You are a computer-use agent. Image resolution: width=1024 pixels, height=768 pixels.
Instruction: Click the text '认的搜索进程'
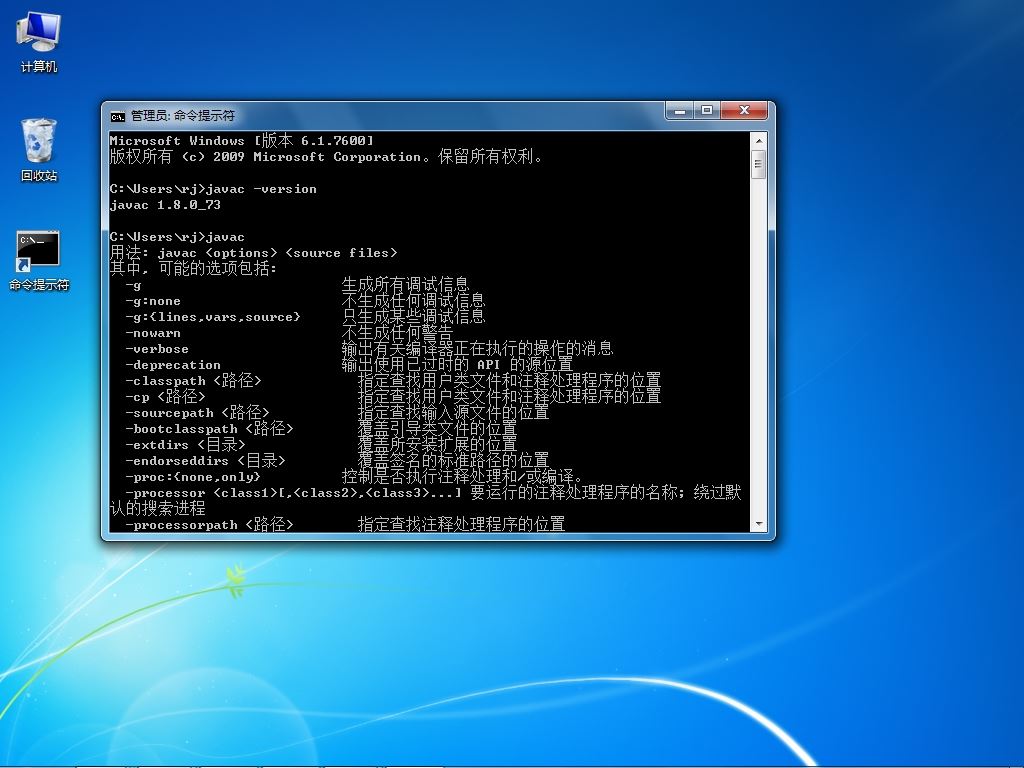click(x=157, y=508)
